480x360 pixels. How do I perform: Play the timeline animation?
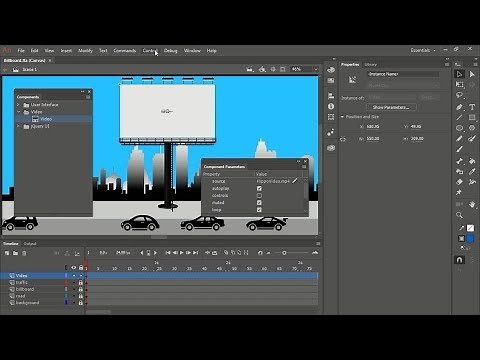[181, 253]
